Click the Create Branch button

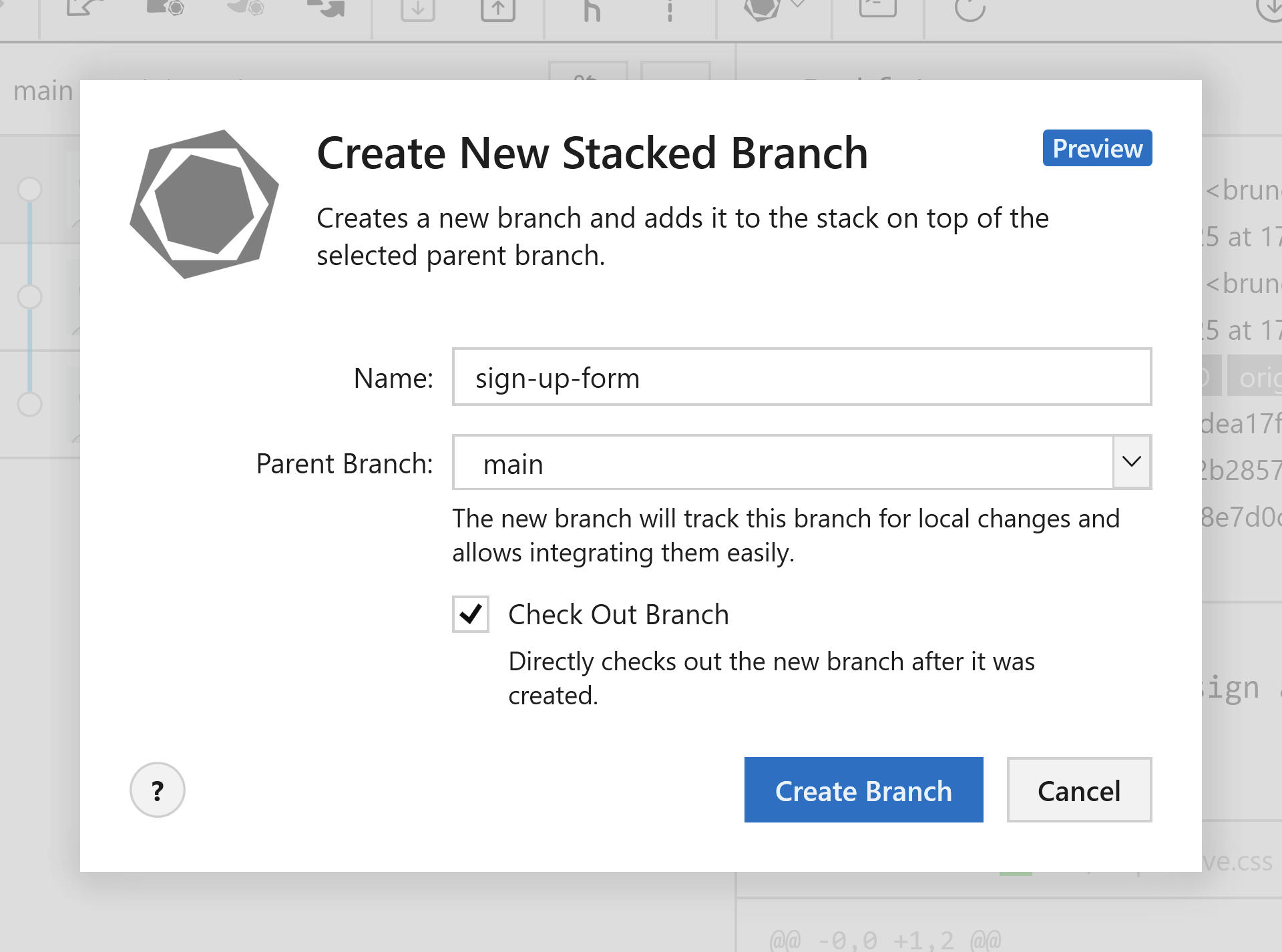[863, 790]
